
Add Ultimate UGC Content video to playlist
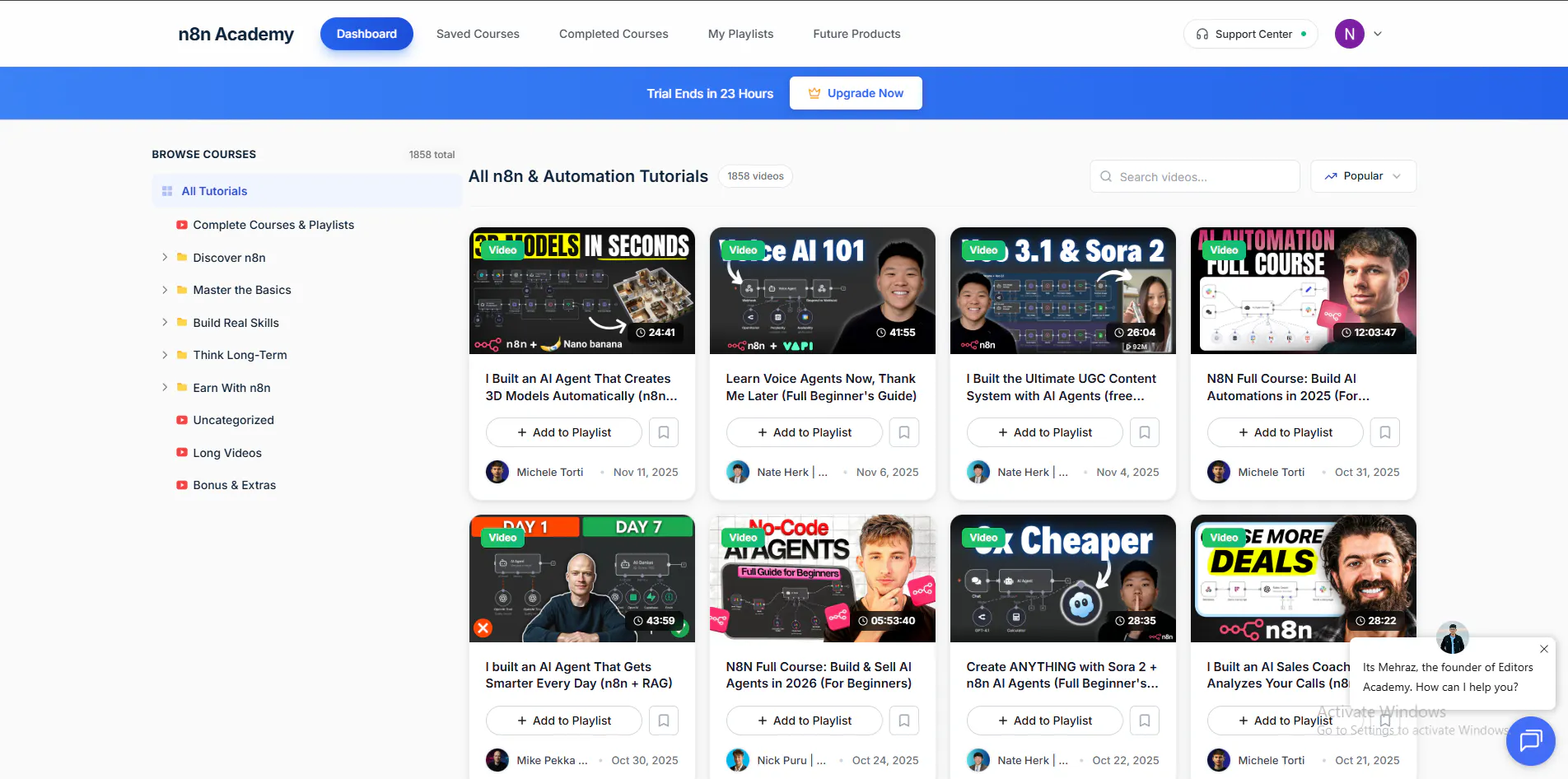point(1044,432)
